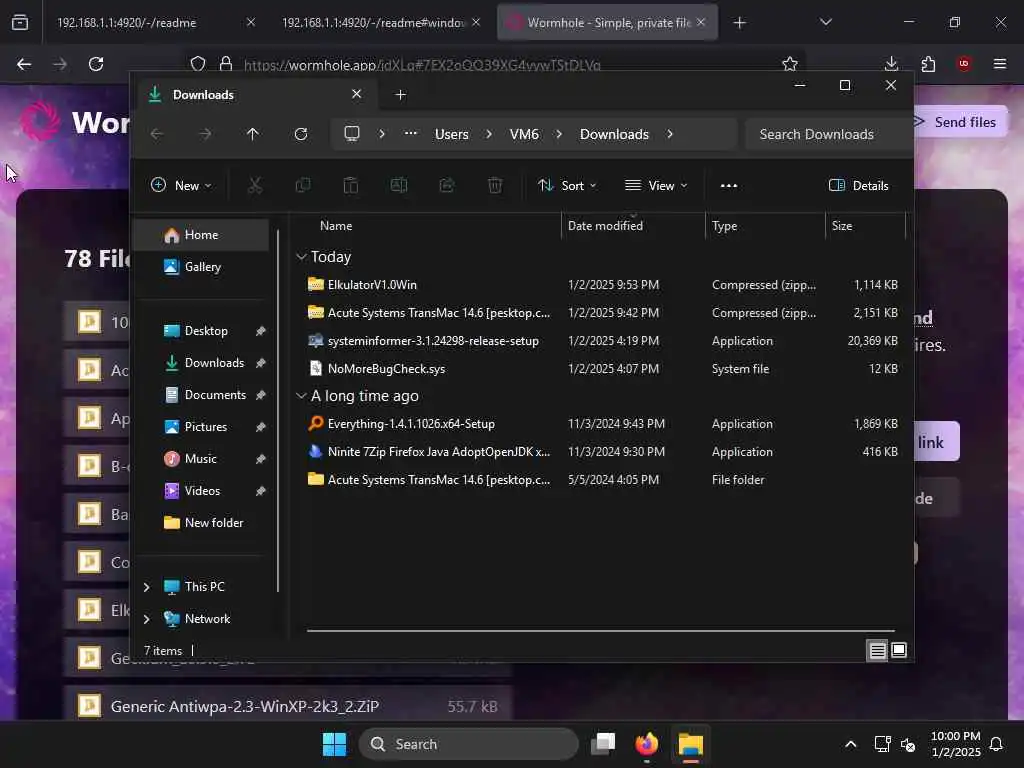Go back in File Explorer navigation
Screen dimensions: 1024x768
(x=157, y=134)
